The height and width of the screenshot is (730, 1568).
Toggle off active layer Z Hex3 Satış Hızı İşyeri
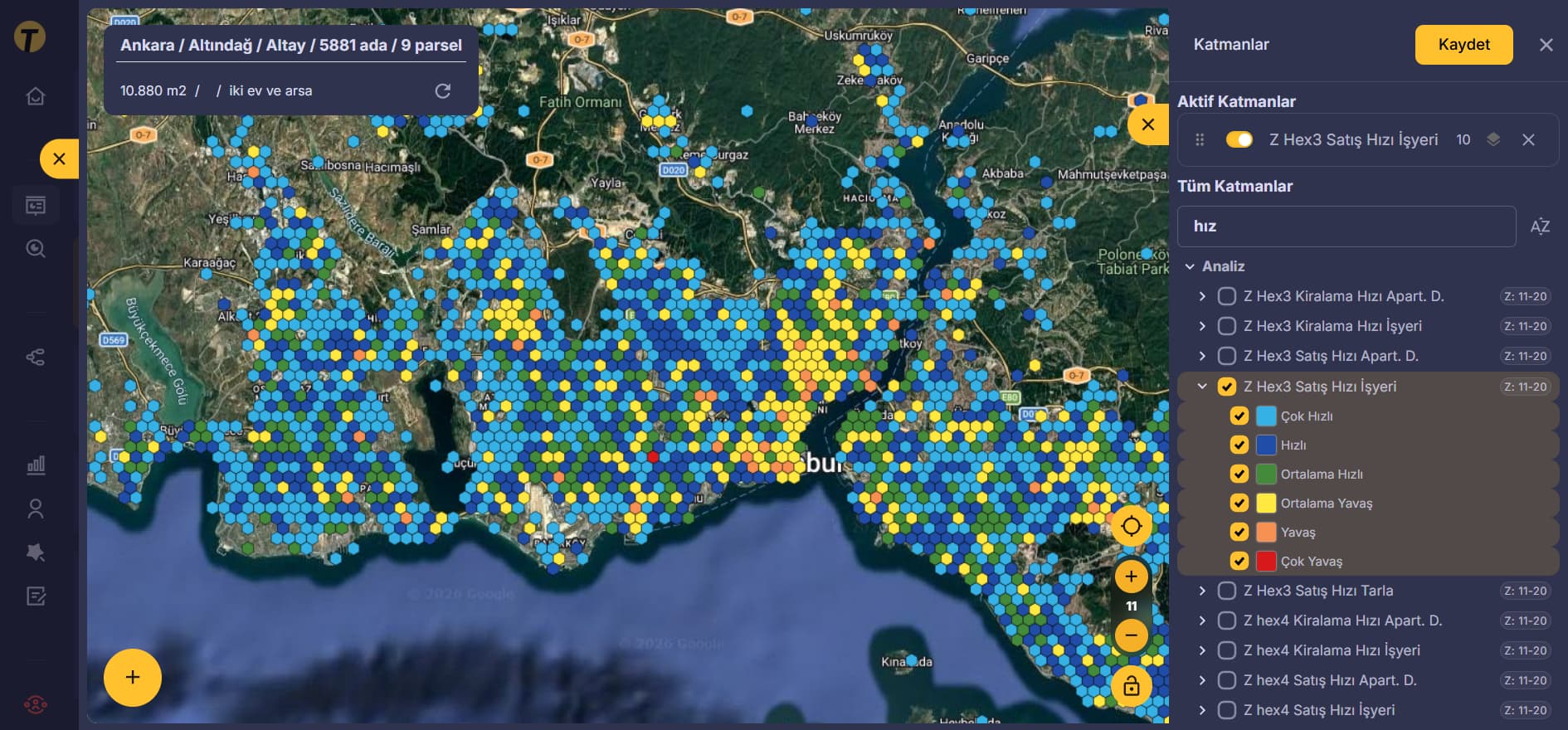[x=1239, y=139]
